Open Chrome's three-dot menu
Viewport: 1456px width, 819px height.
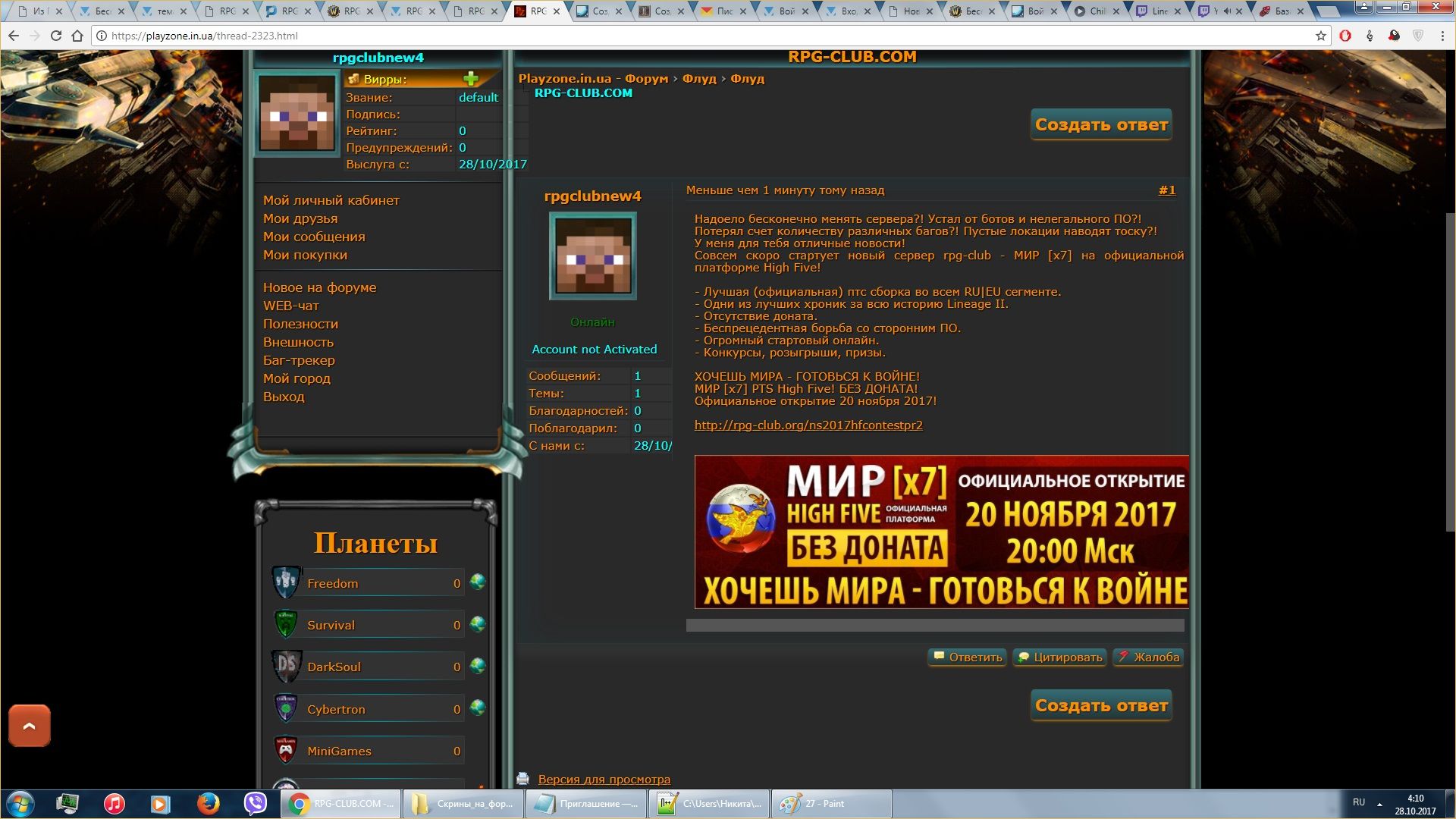pos(1442,36)
